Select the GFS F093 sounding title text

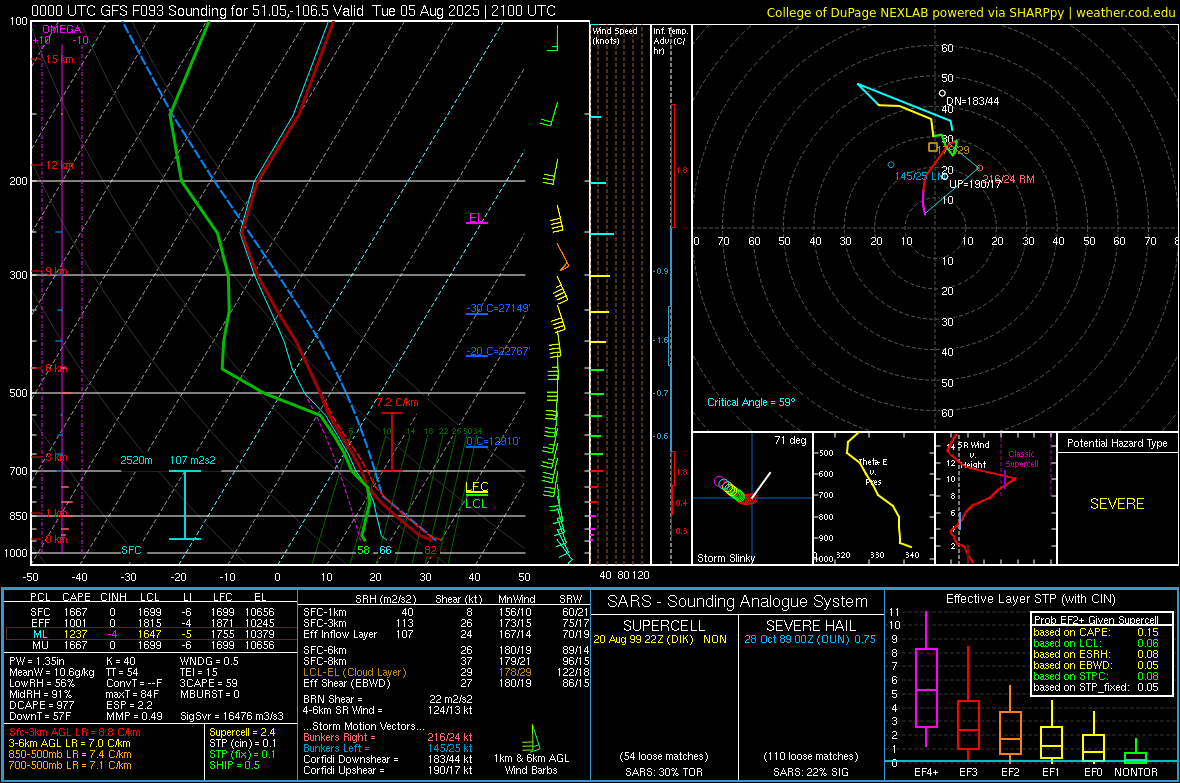[293, 11]
